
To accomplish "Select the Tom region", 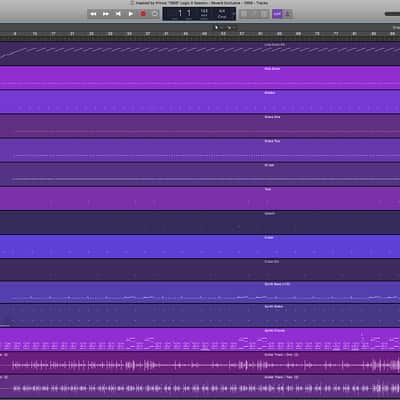I will click(200, 199).
